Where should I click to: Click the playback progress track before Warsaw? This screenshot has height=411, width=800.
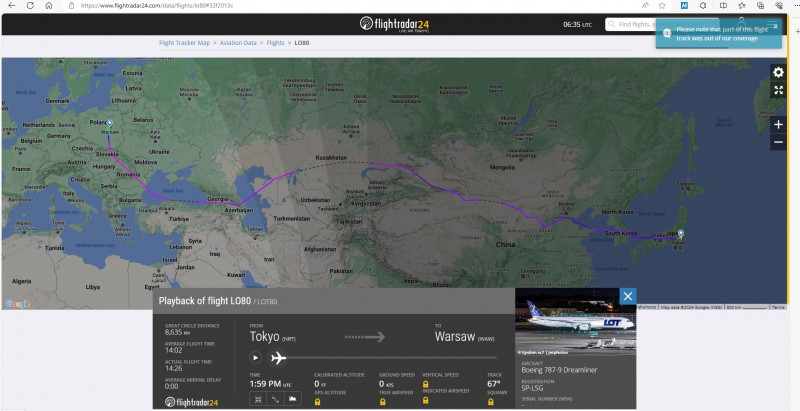[392, 358]
